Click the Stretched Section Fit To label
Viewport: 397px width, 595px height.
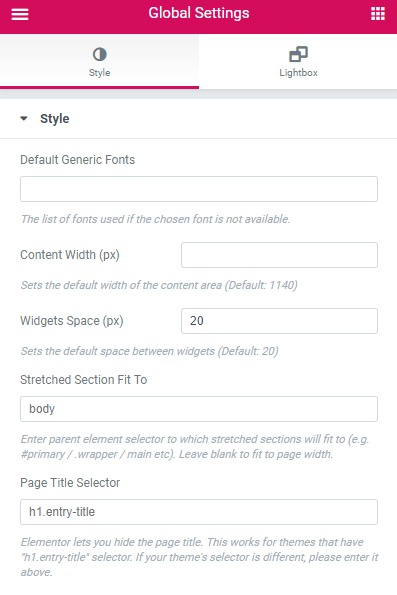(x=83, y=379)
